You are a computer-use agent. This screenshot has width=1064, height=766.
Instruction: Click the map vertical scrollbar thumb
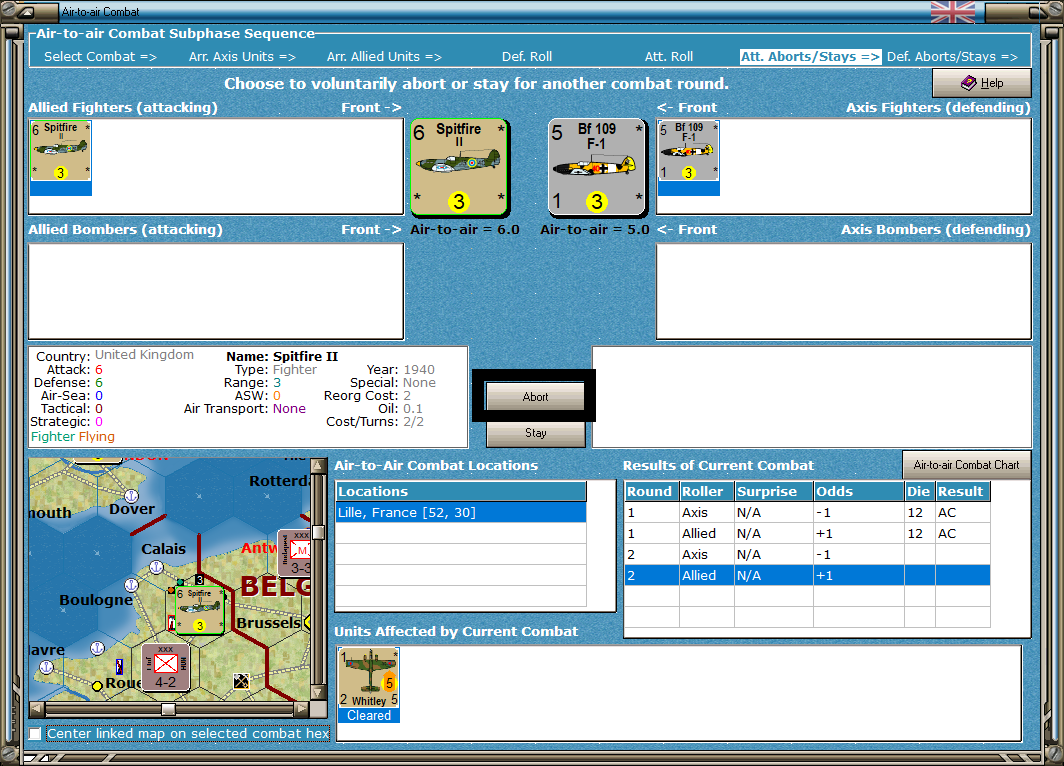coord(318,533)
